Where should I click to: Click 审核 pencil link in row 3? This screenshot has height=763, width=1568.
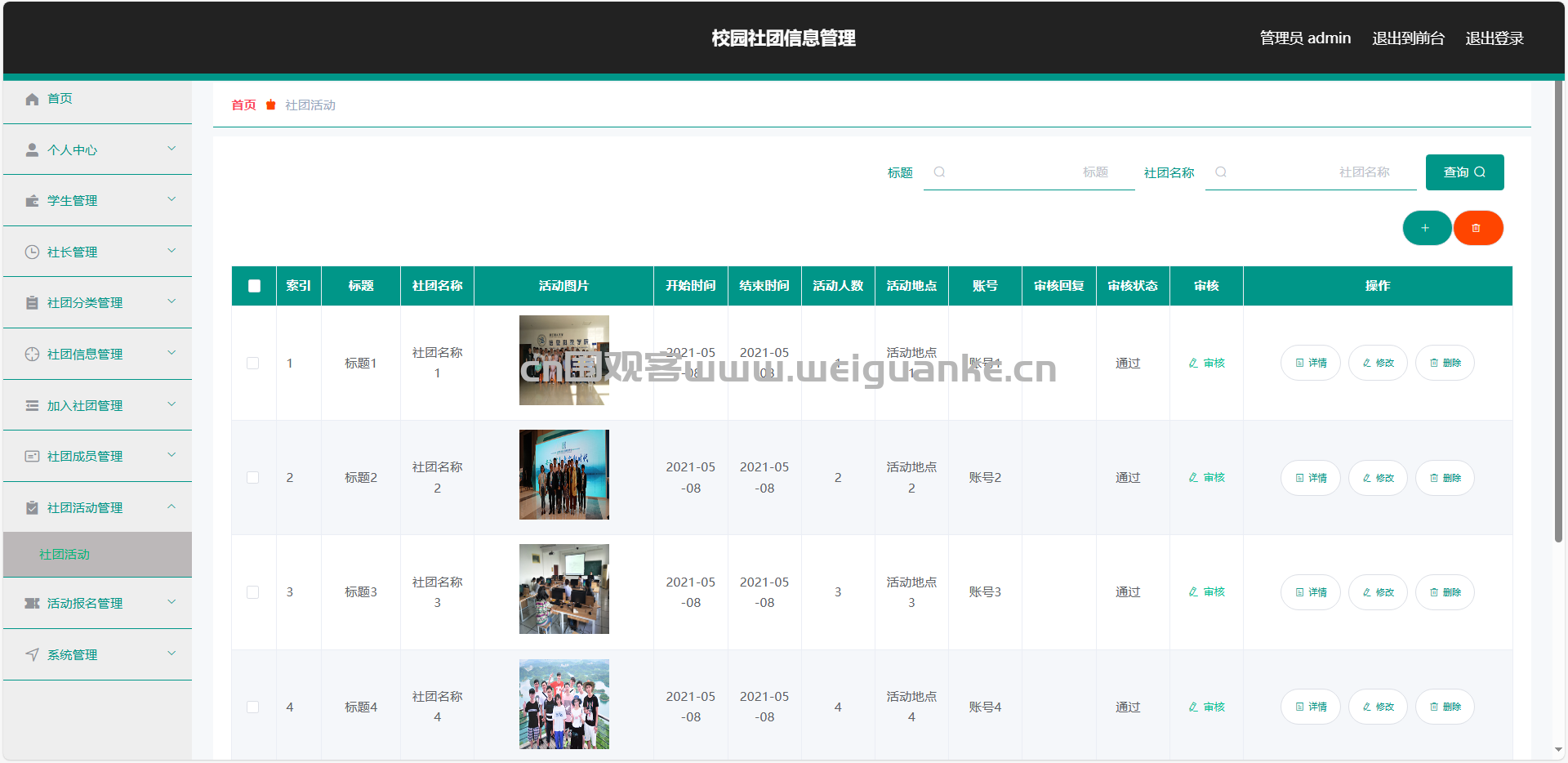pyautogui.click(x=1206, y=592)
